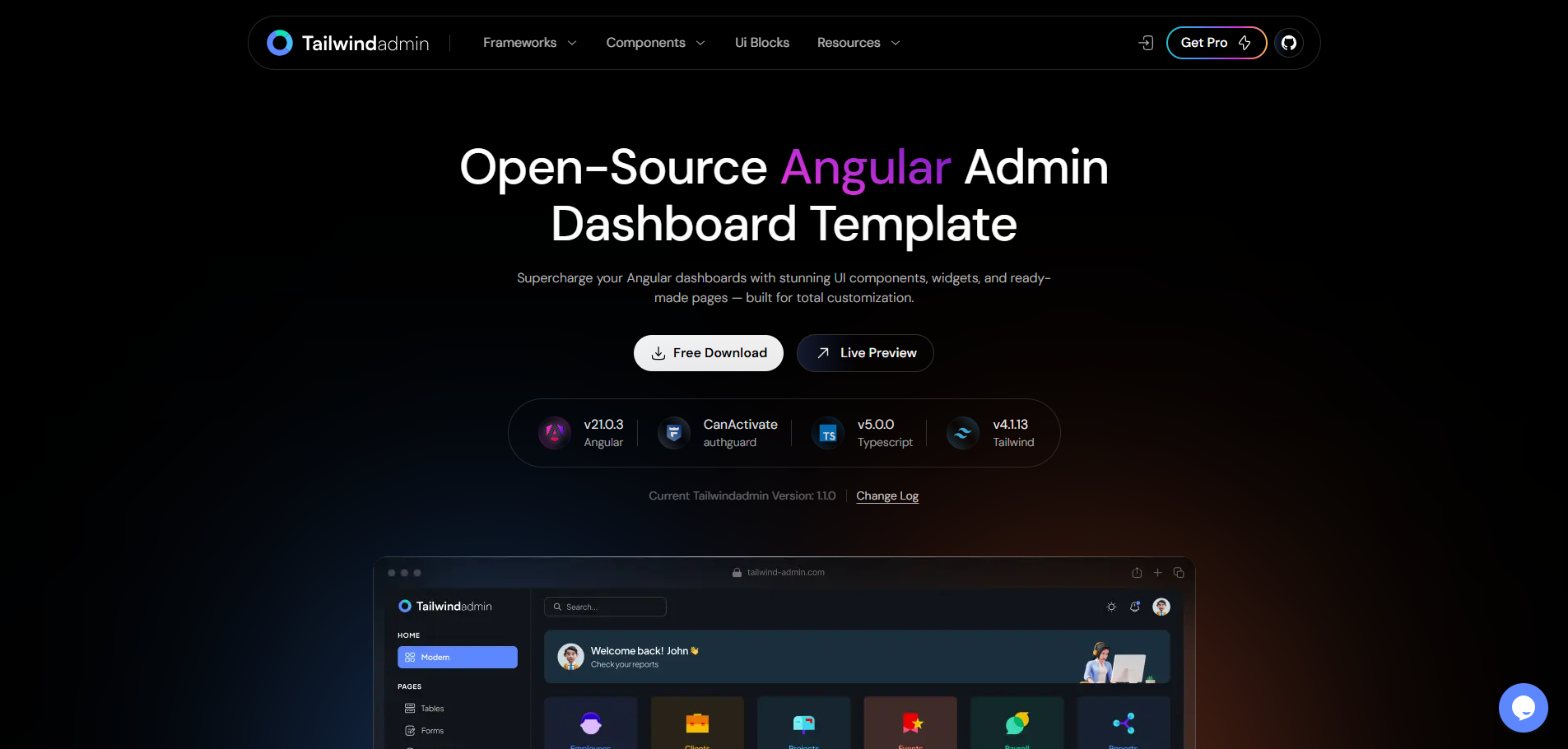1568x749 pixels.
Task: Open the Change Log link
Action: pos(887,495)
